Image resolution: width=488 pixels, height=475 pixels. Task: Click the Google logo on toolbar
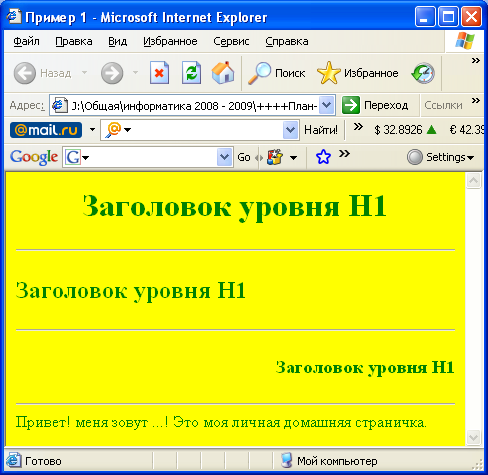point(34,157)
